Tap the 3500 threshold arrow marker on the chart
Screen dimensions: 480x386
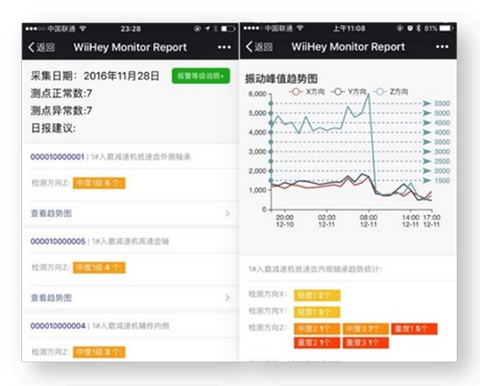[427, 142]
